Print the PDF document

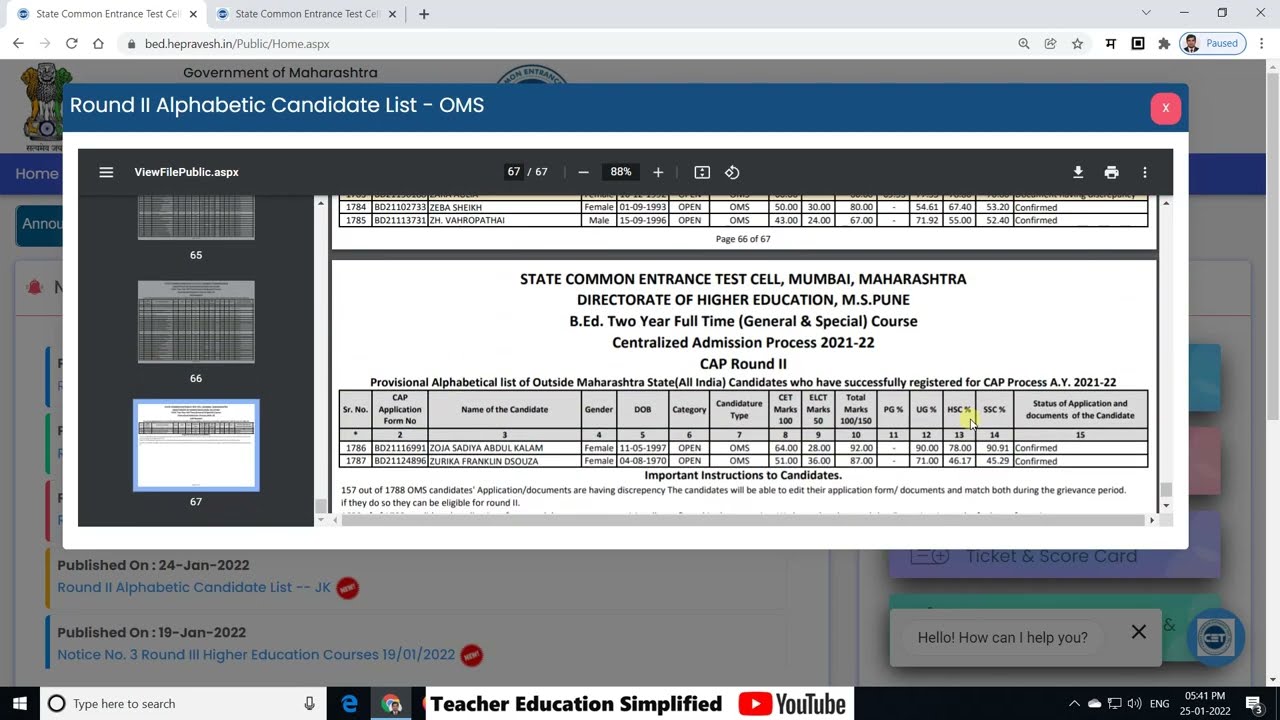[x=1111, y=172]
